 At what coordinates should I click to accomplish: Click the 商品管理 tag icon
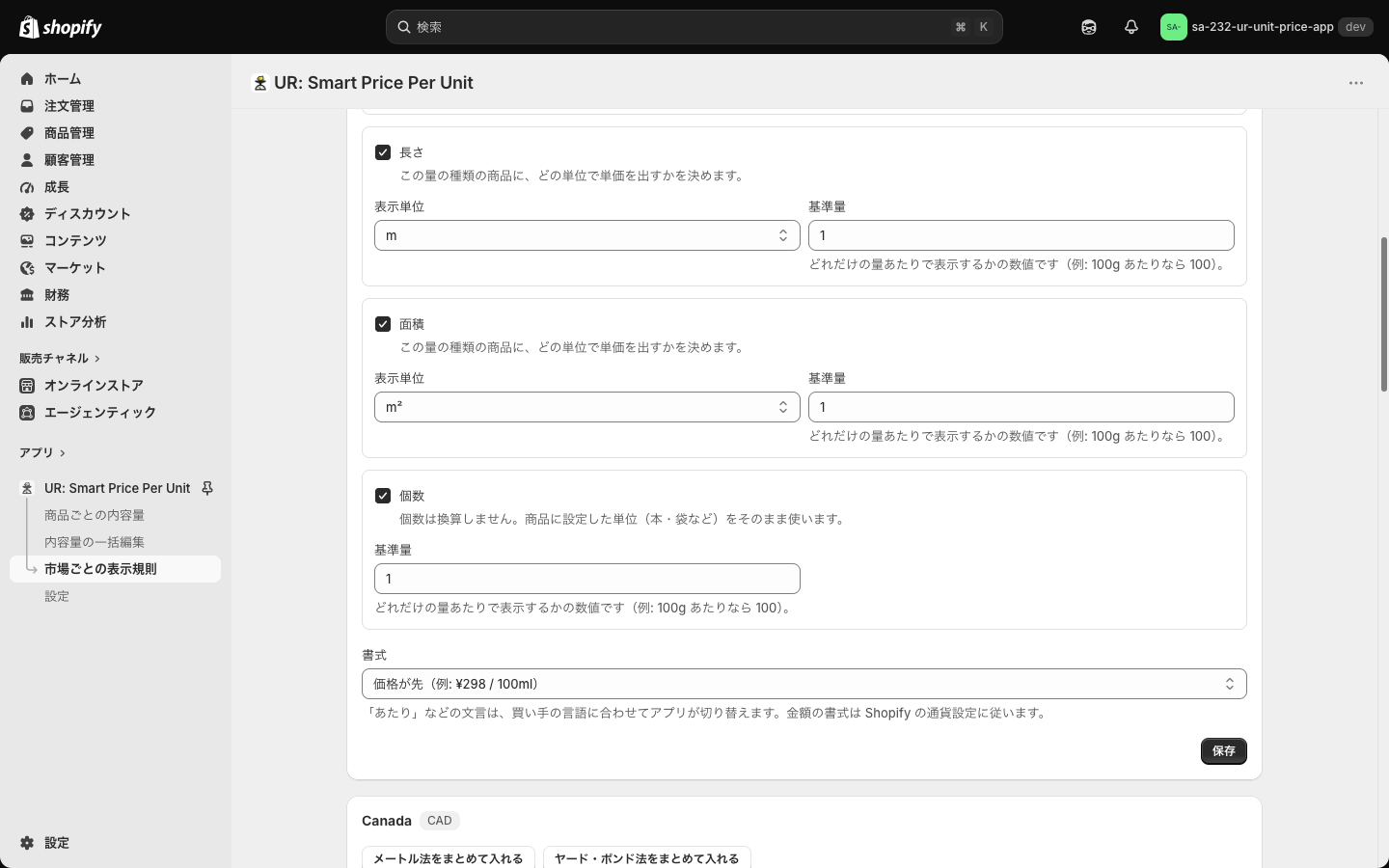[27, 133]
